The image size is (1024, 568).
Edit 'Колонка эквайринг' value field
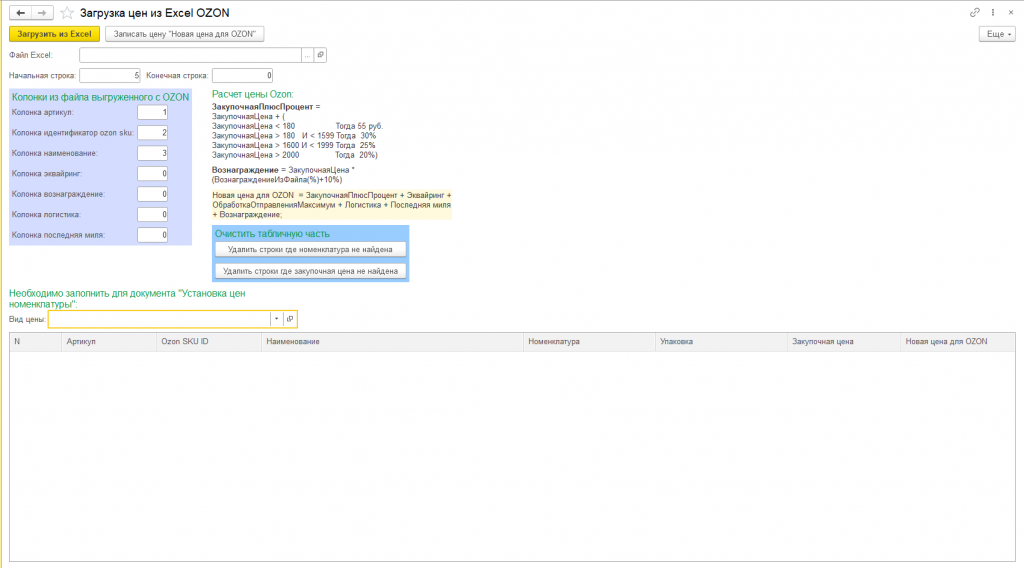[152, 174]
